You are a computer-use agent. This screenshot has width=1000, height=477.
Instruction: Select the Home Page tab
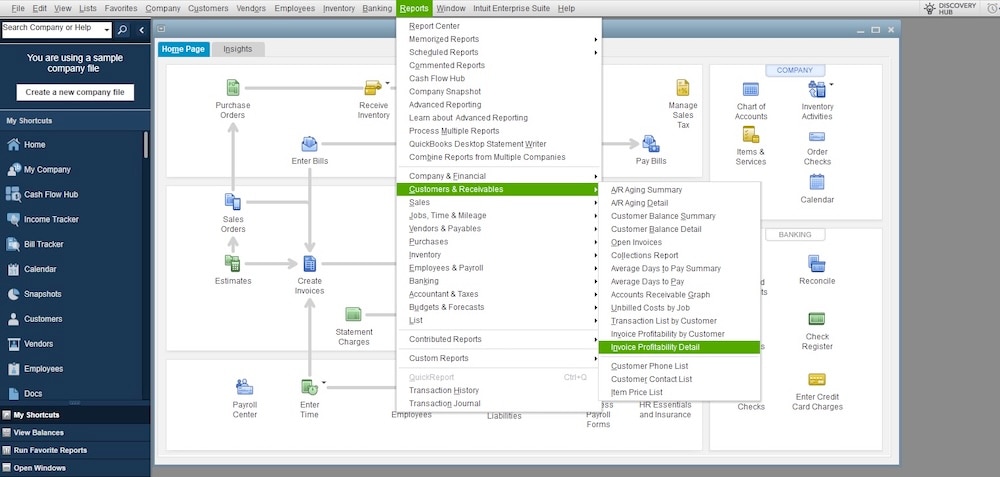(x=183, y=49)
